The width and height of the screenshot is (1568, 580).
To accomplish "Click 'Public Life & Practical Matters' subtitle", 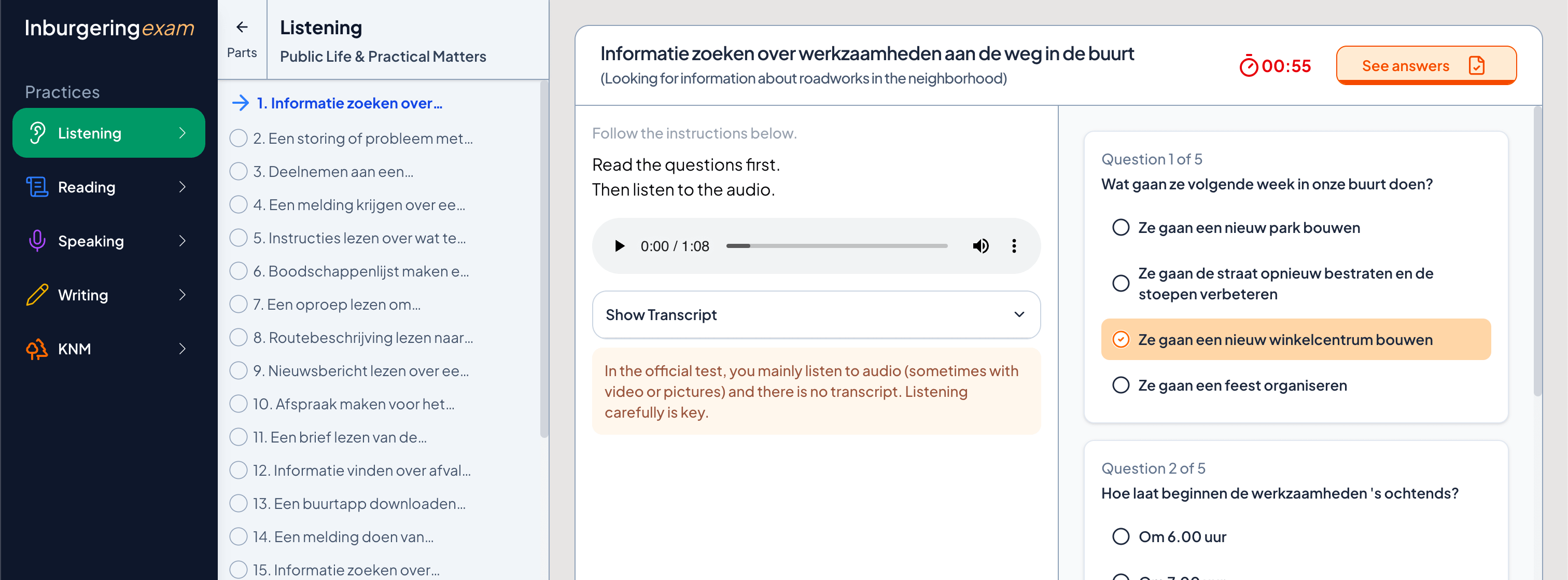I will click(383, 56).
